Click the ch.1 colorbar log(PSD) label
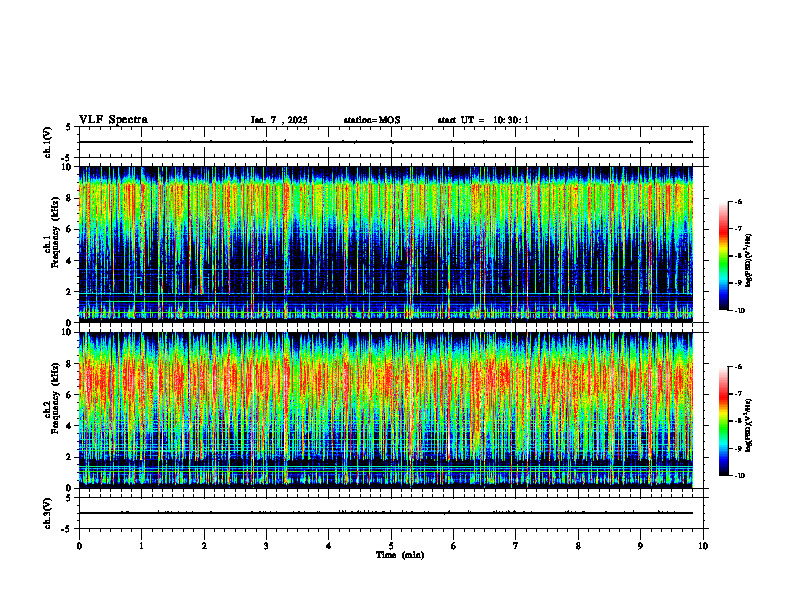792x612 pixels. pos(749,260)
